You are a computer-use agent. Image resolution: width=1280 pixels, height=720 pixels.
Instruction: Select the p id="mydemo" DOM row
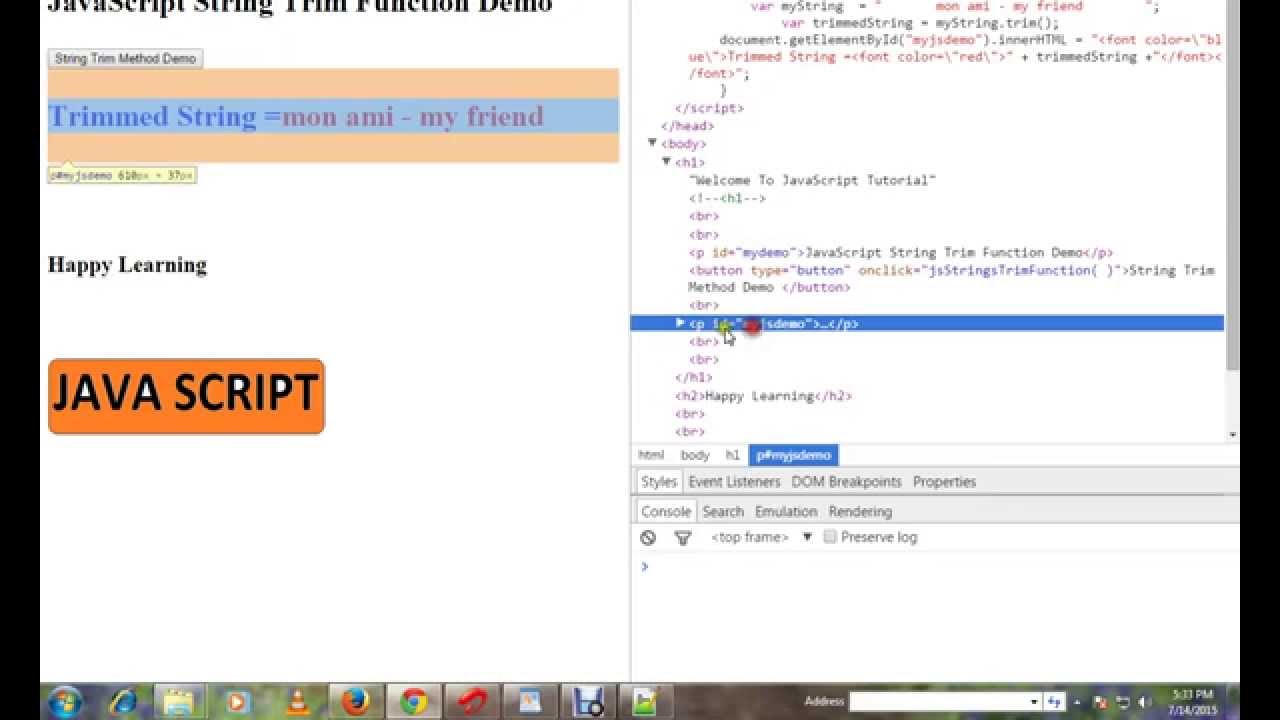(900, 252)
